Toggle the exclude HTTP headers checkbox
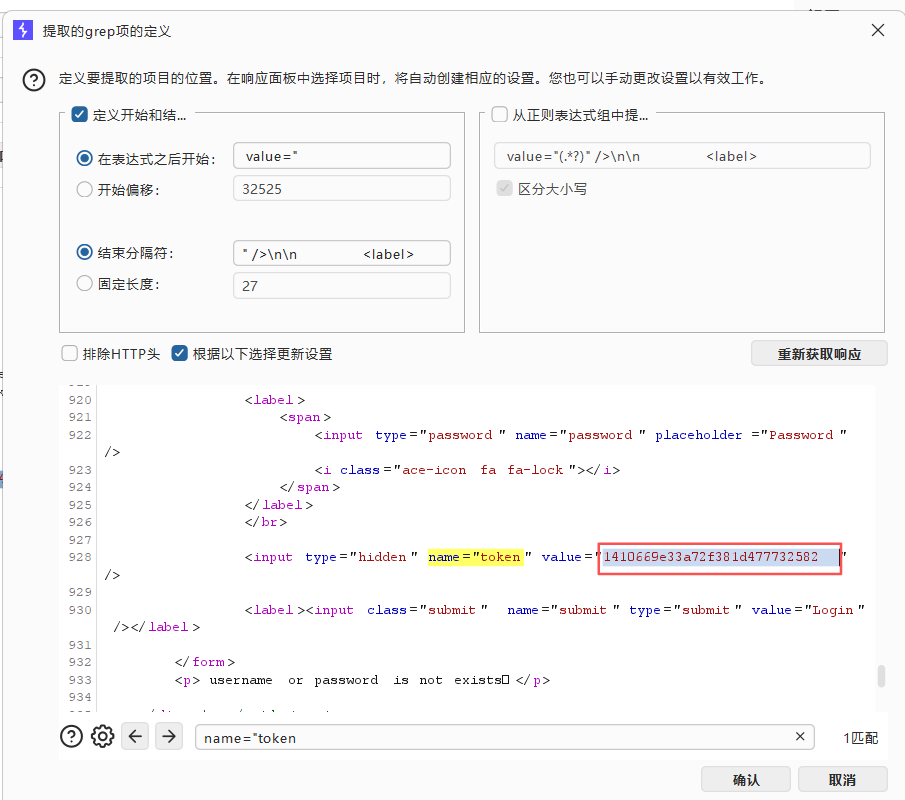This screenshot has height=800, width=905. pos(70,353)
